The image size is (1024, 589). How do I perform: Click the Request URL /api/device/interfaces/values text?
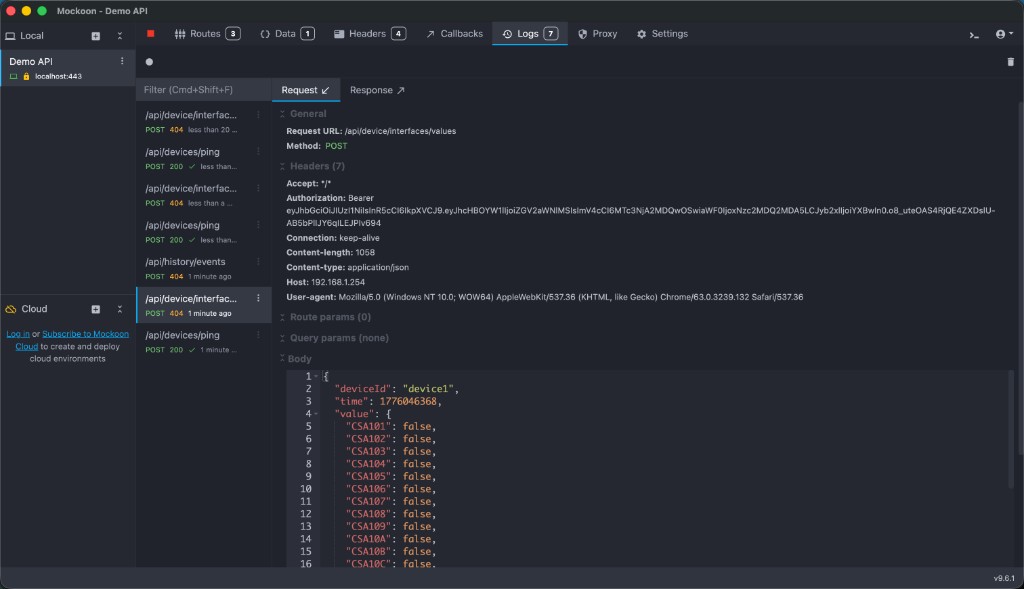[400, 131]
